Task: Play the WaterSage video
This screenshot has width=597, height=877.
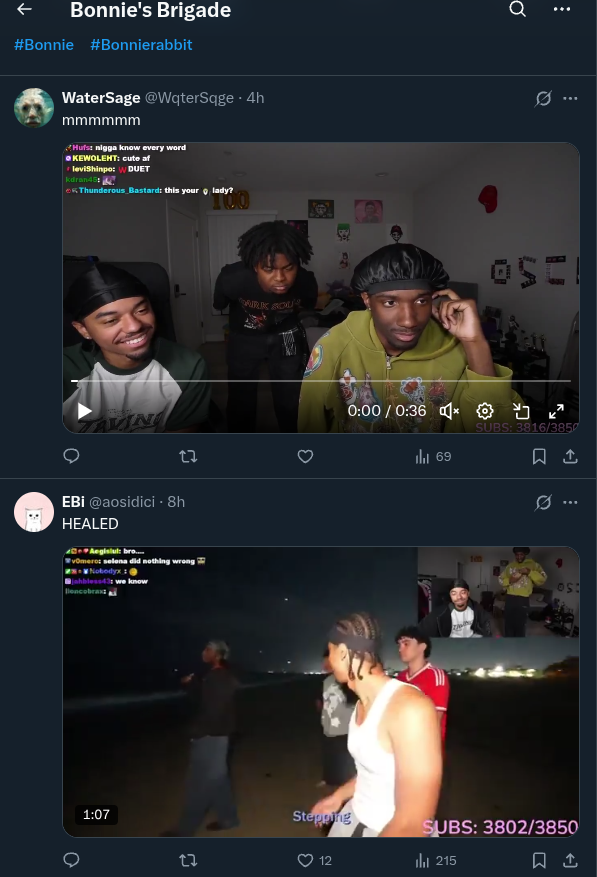Action: (84, 412)
